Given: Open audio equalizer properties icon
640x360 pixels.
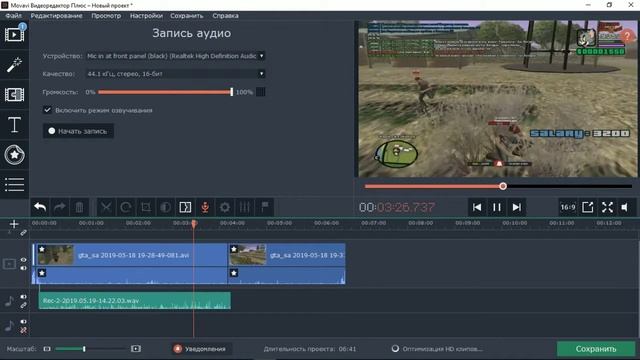Looking at the screenshot, I should click(x=244, y=207).
